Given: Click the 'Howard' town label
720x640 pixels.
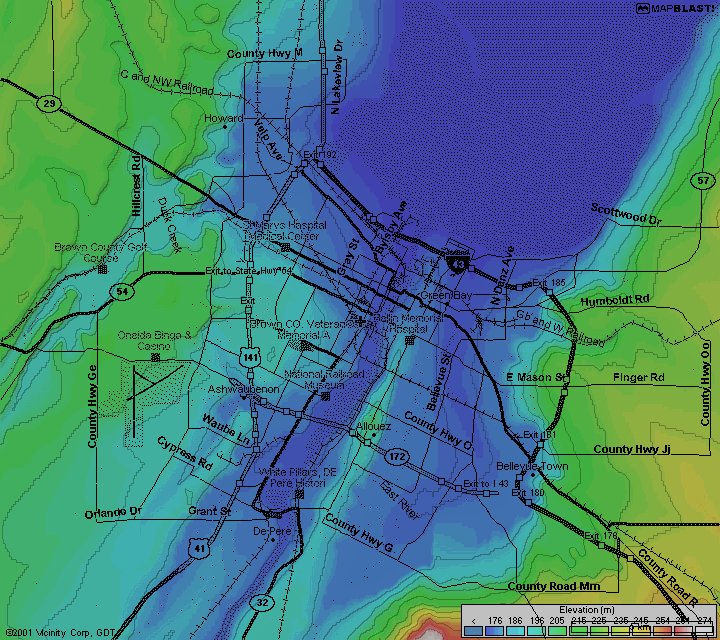Looking at the screenshot, I should coord(223,118).
